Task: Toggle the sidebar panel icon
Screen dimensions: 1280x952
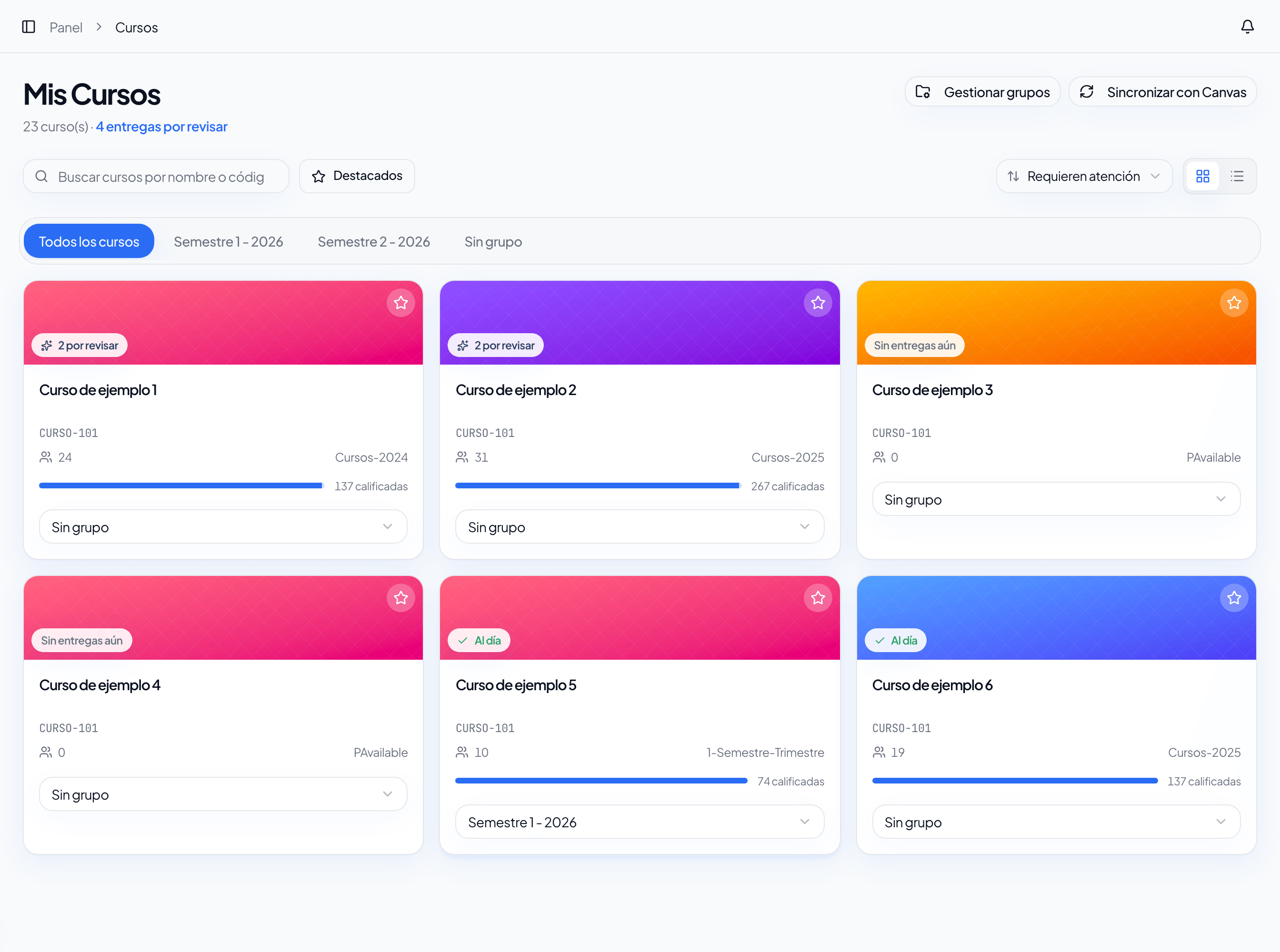Action: tap(28, 27)
